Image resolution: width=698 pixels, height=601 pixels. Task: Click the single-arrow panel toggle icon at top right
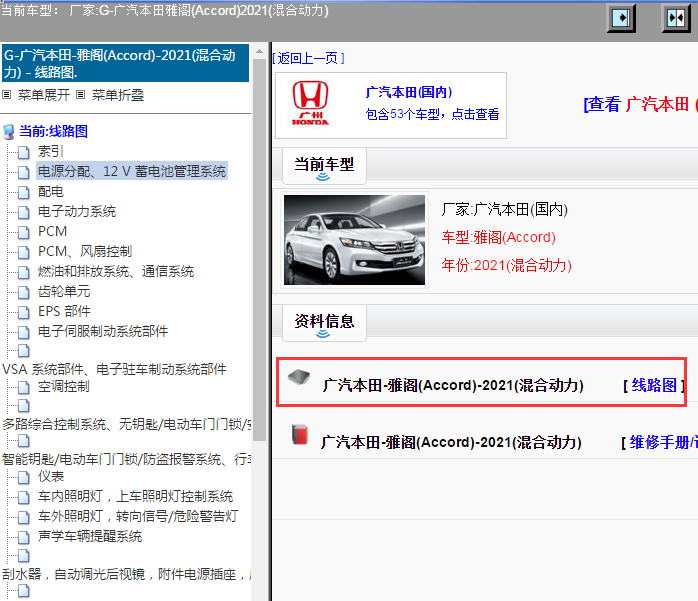(621, 18)
